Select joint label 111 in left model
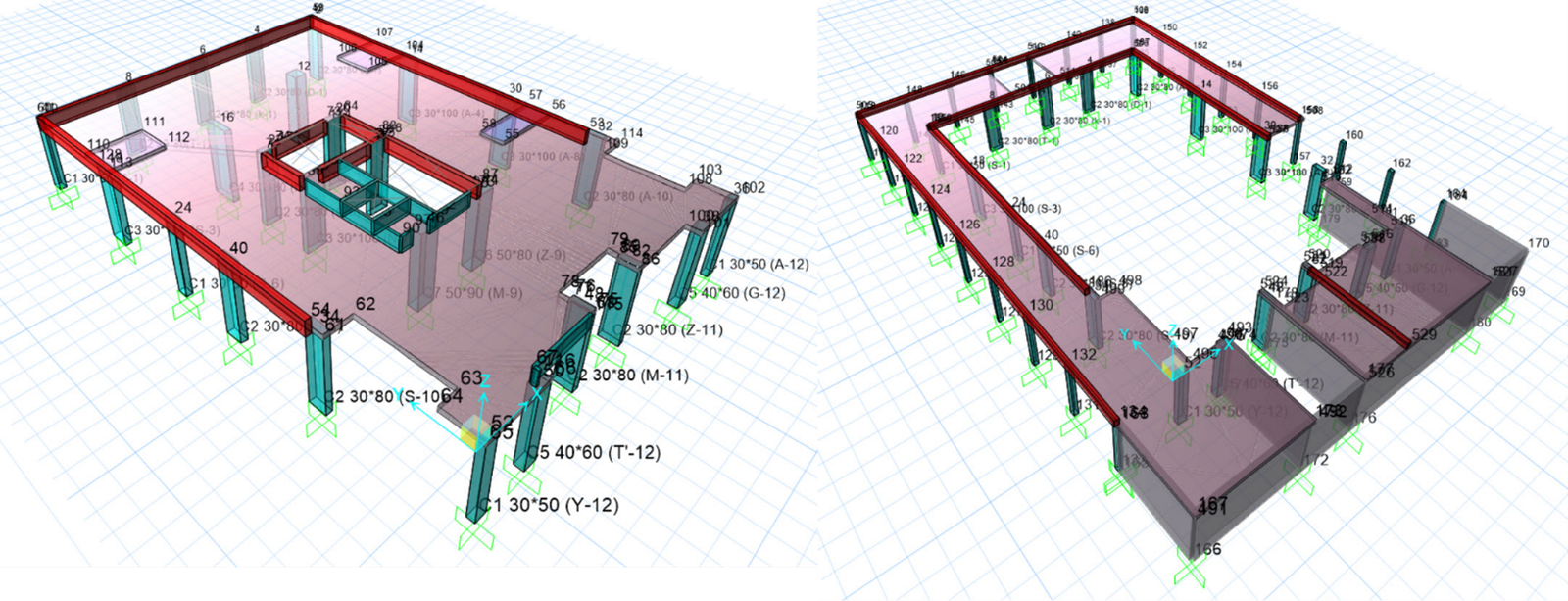Viewport: 1568px width, 601px height. click(155, 122)
